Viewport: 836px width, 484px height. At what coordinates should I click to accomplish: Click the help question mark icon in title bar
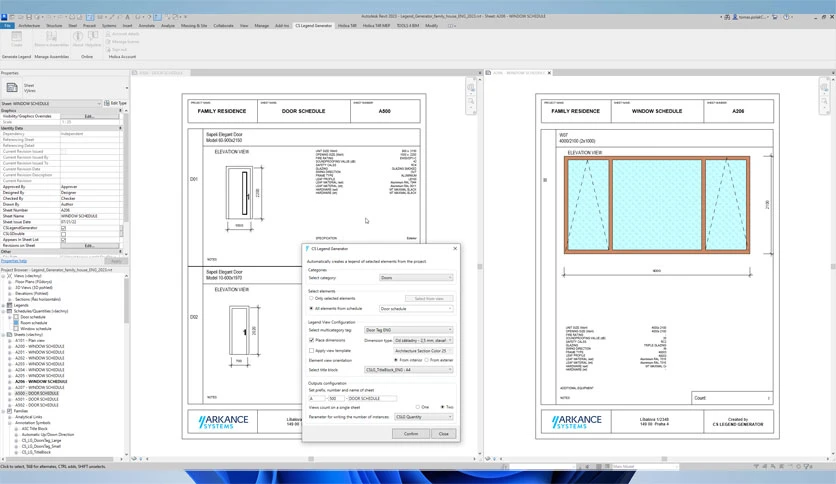pos(786,17)
